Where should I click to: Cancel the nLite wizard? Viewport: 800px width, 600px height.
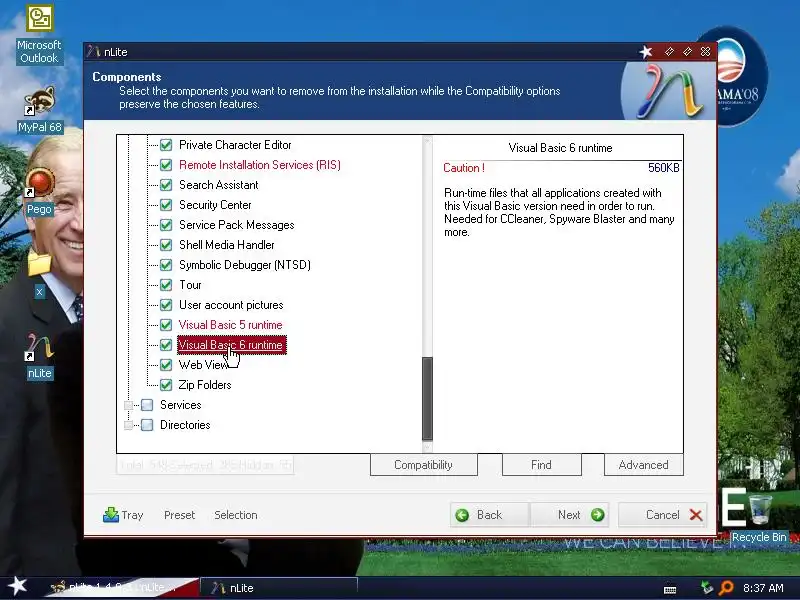tap(663, 515)
